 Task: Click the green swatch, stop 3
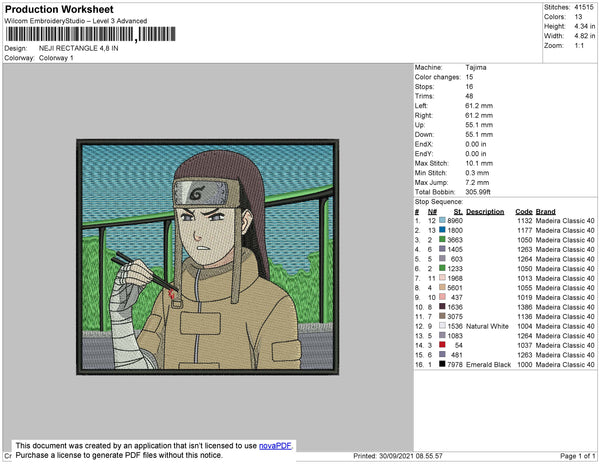click(x=442, y=239)
